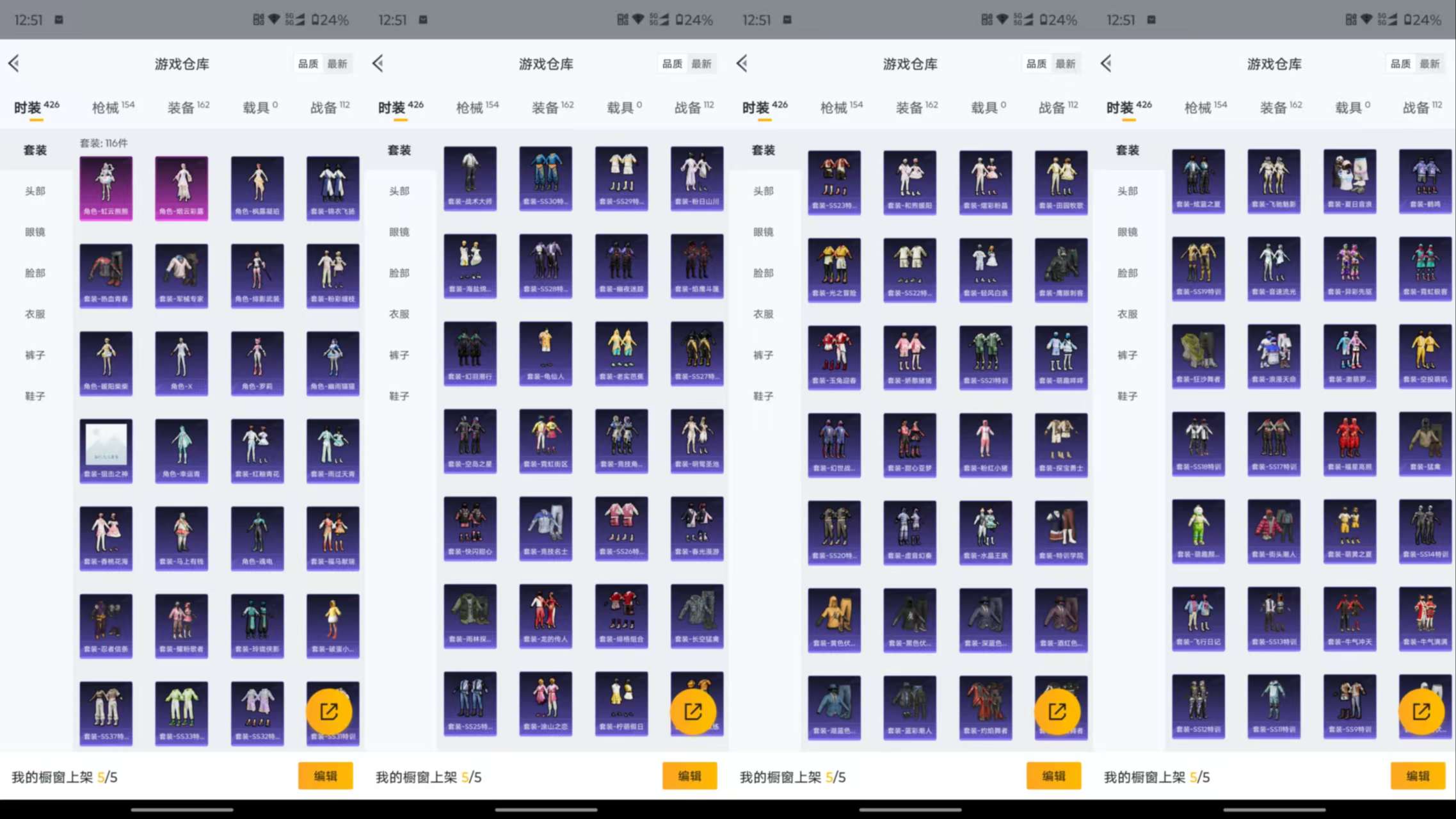Open the 套装-马上有钱 outfit

pyautogui.click(x=181, y=538)
